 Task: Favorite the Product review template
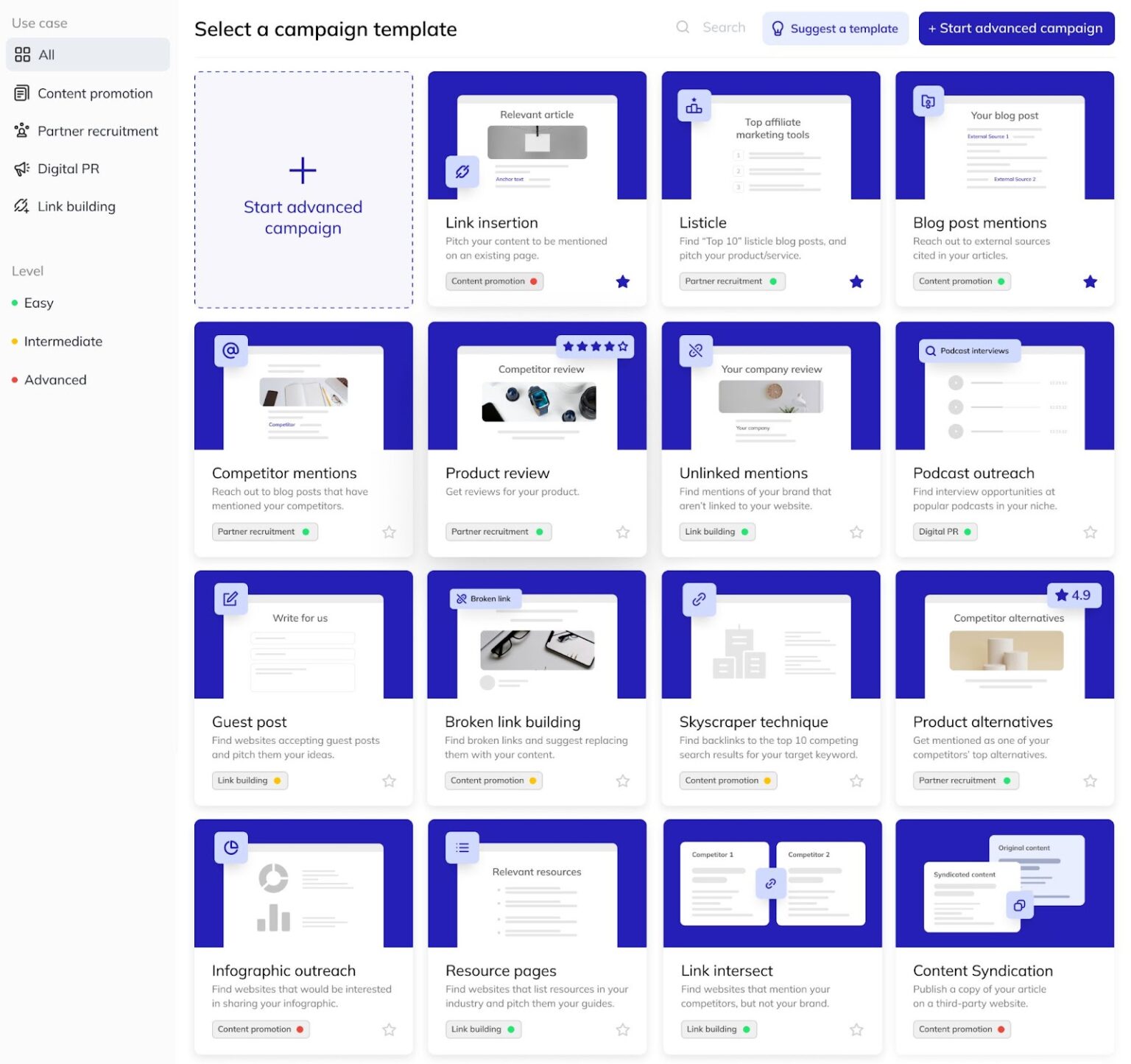(622, 531)
